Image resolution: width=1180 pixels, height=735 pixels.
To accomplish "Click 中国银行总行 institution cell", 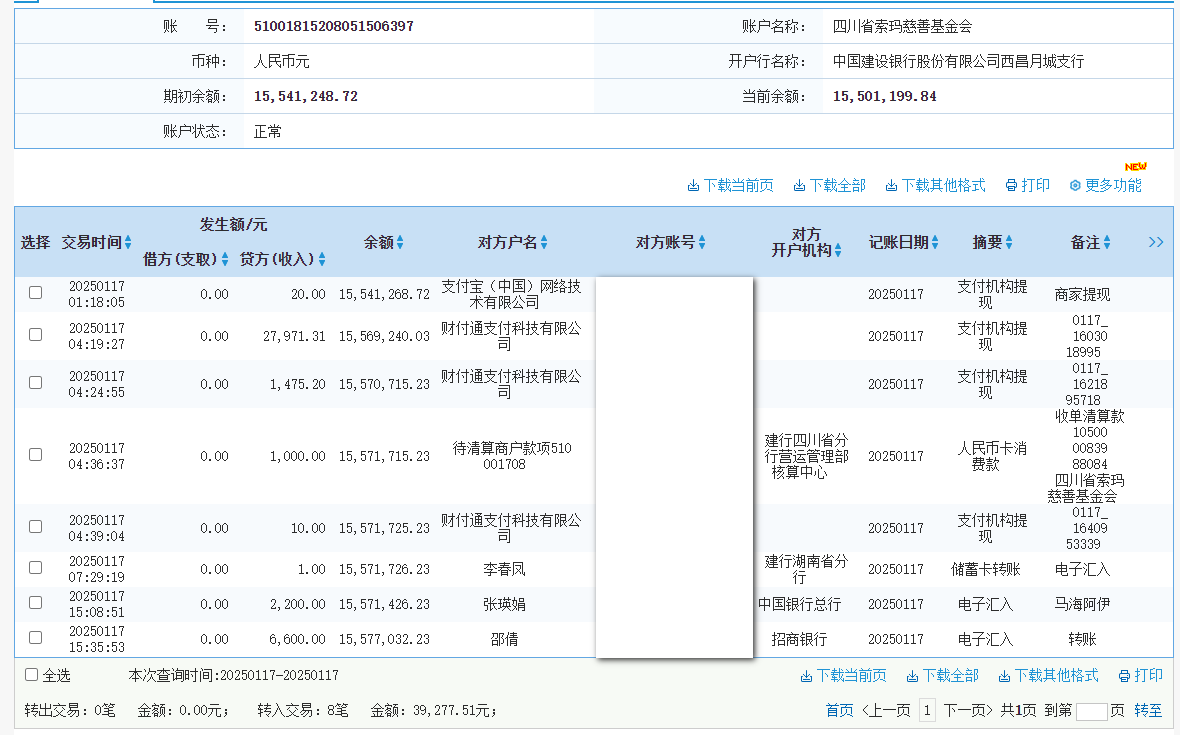I will [799, 604].
